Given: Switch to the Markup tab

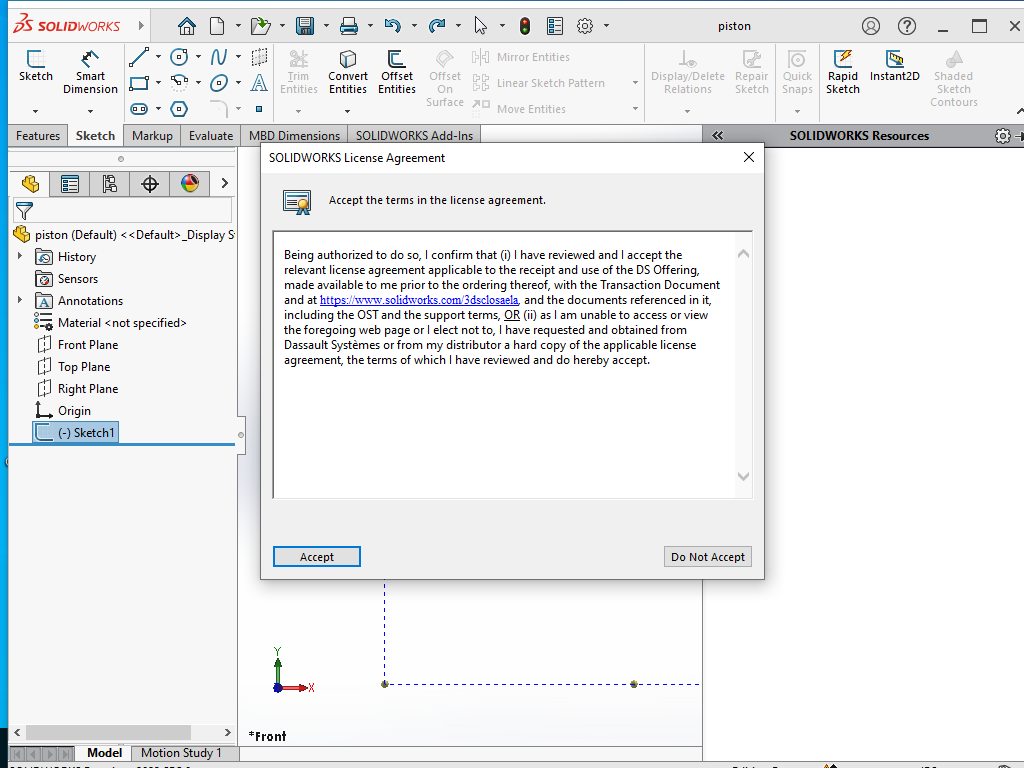Looking at the screenshot, I should [x=152, y=136].
